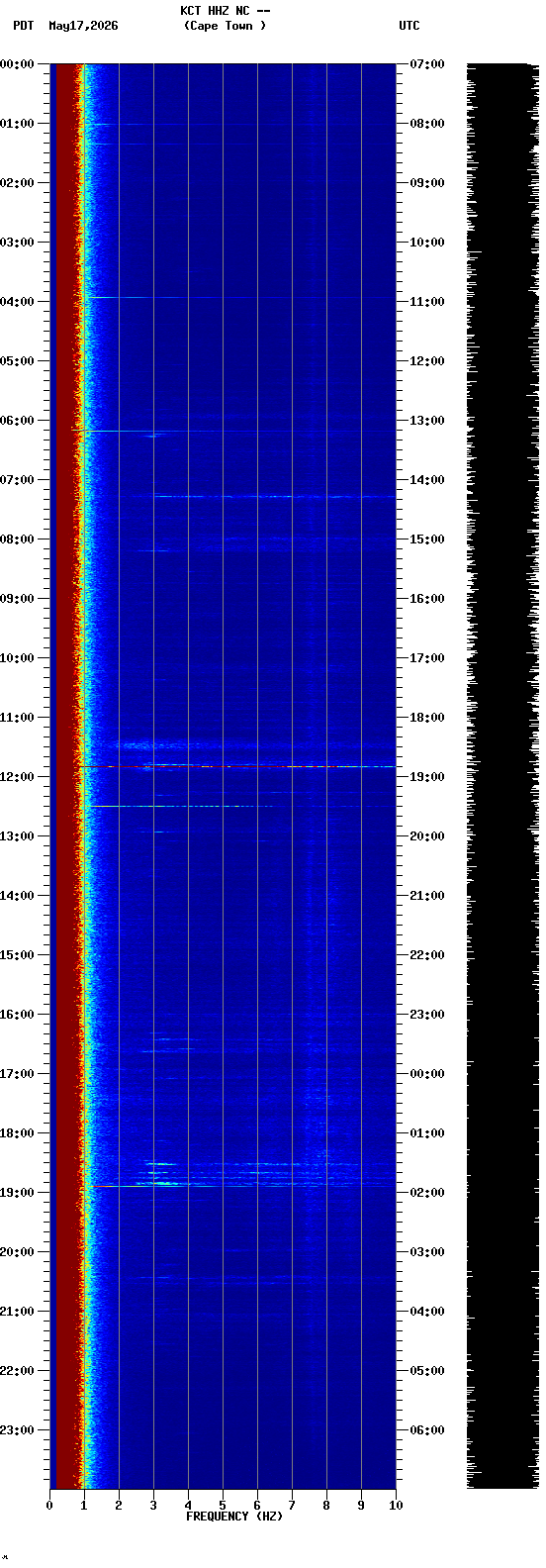
Task: Select the '(Cape Town )' subtitle text
Action: (x=226, y=26)
